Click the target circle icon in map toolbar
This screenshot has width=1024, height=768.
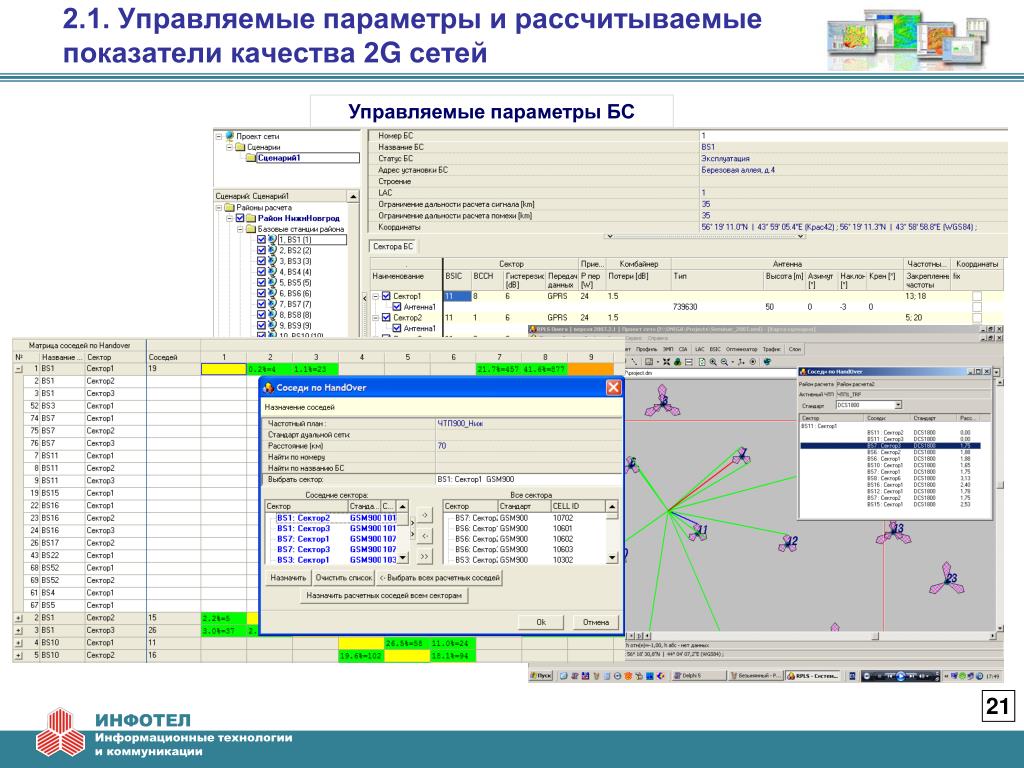tap(752, 362)
